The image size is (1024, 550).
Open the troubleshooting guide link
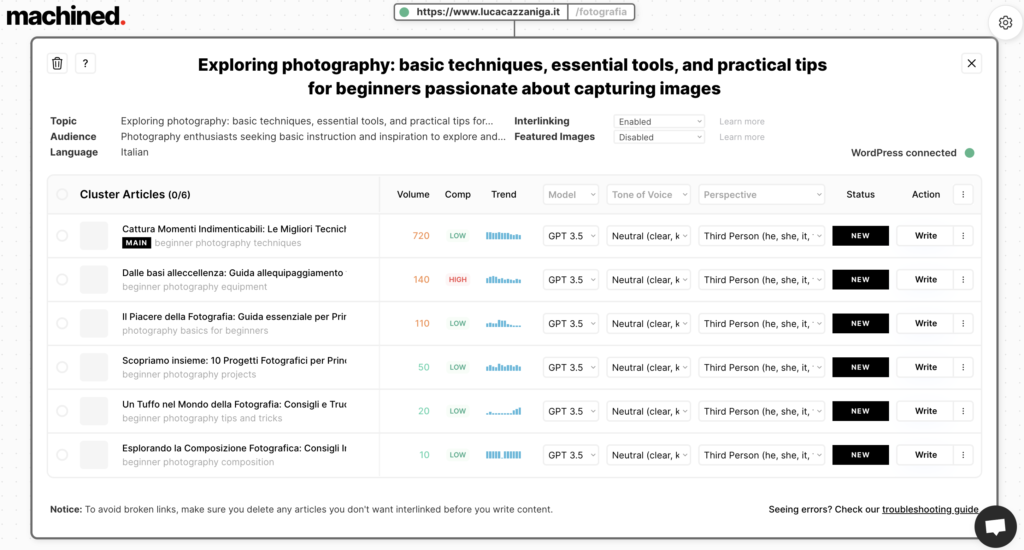(930, 510)
